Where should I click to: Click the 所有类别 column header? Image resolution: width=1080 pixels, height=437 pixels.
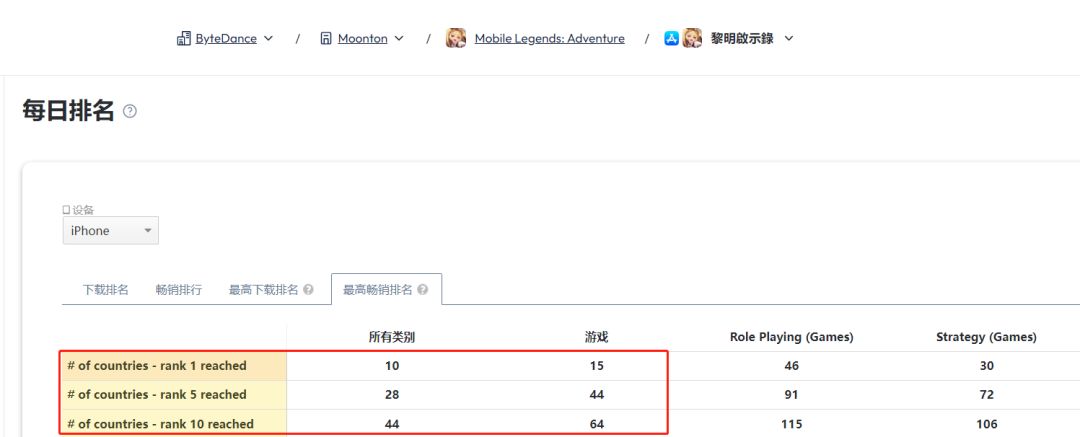tap(392, 337)
